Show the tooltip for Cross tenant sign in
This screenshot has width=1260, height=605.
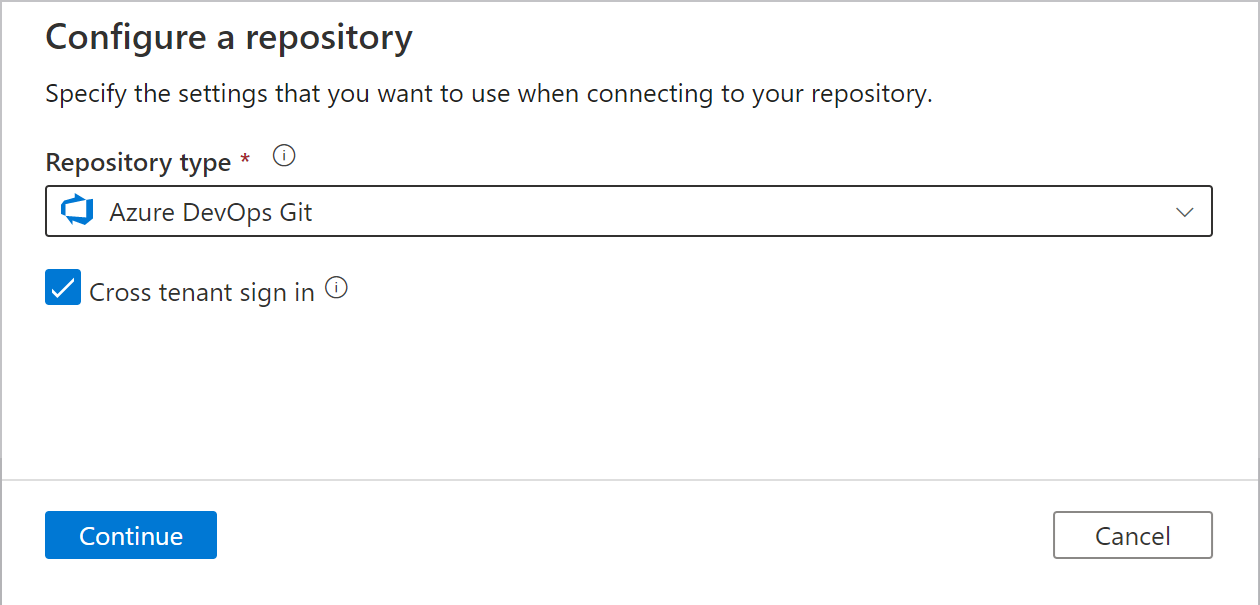point(337,288)
